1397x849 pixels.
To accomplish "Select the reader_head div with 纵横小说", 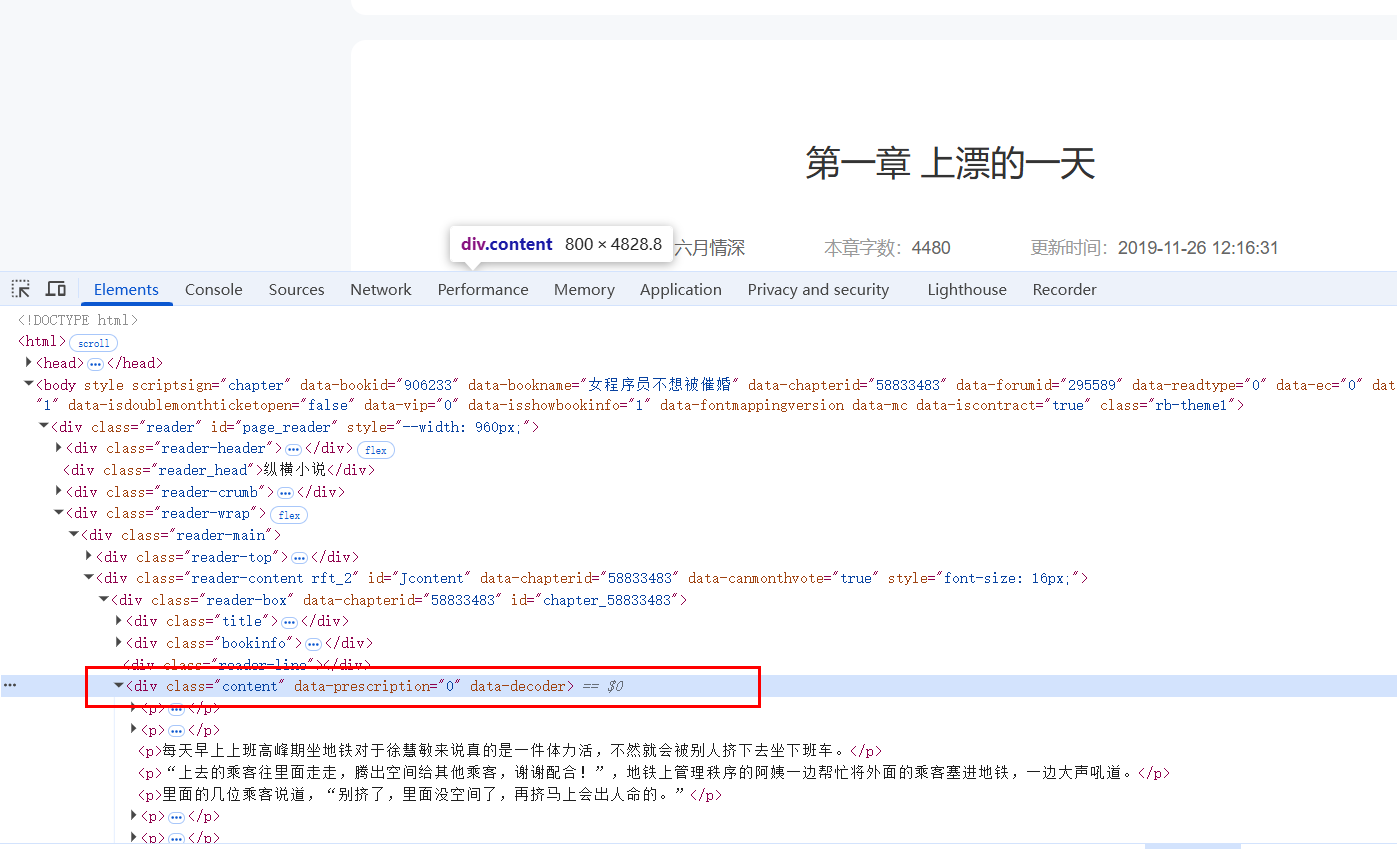I will [x=219, y=470].
